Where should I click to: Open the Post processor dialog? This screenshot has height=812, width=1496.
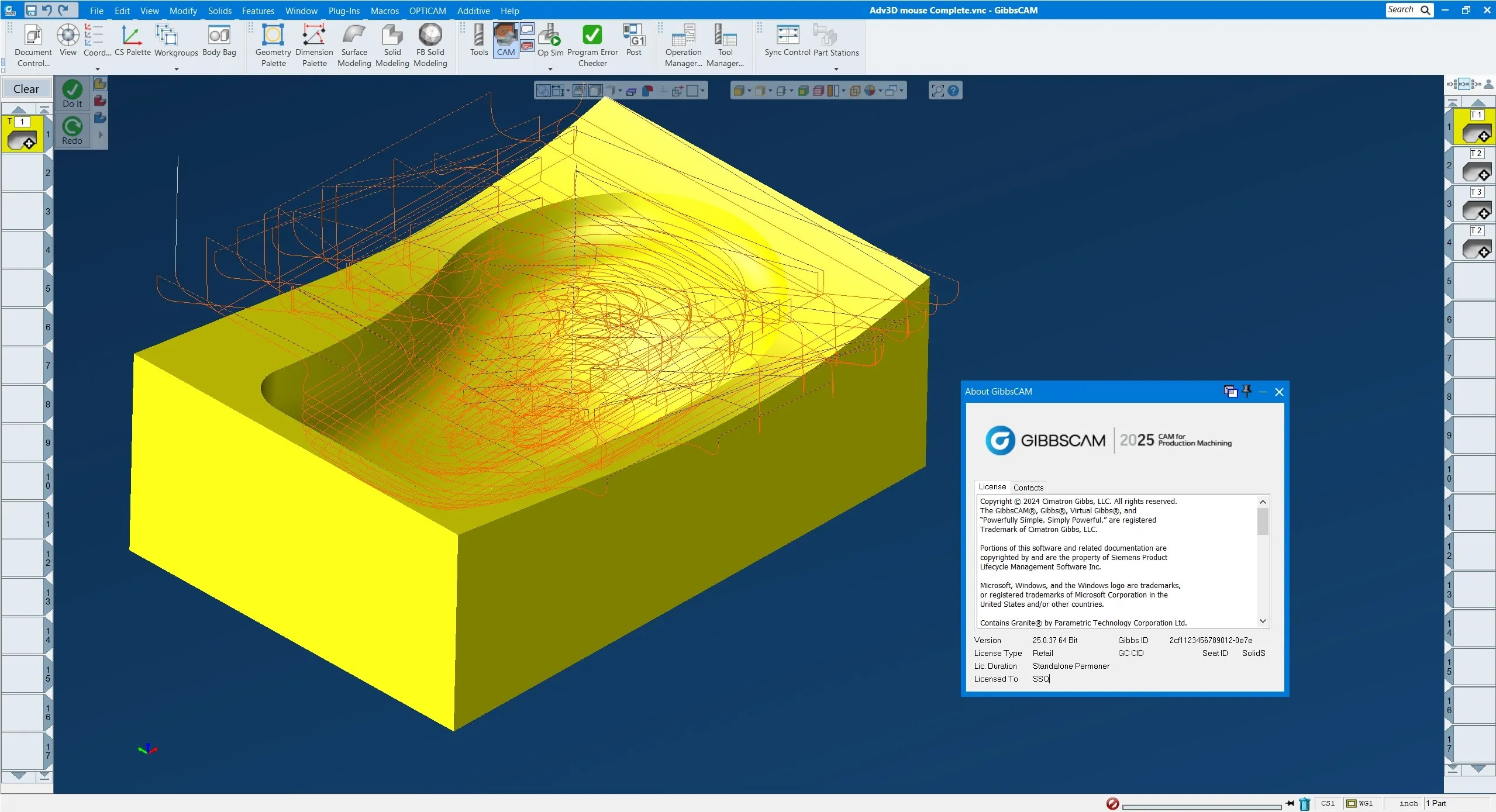633,40
